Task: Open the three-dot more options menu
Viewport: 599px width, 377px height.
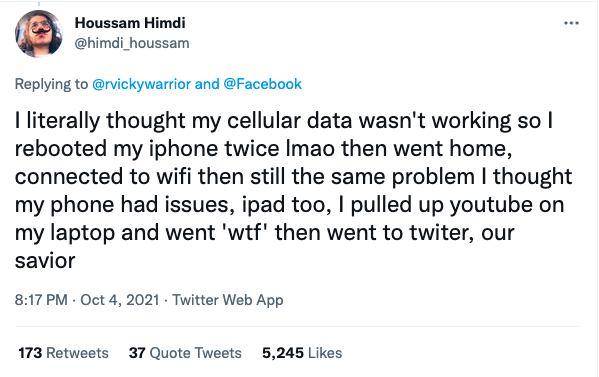Action: 571,23
